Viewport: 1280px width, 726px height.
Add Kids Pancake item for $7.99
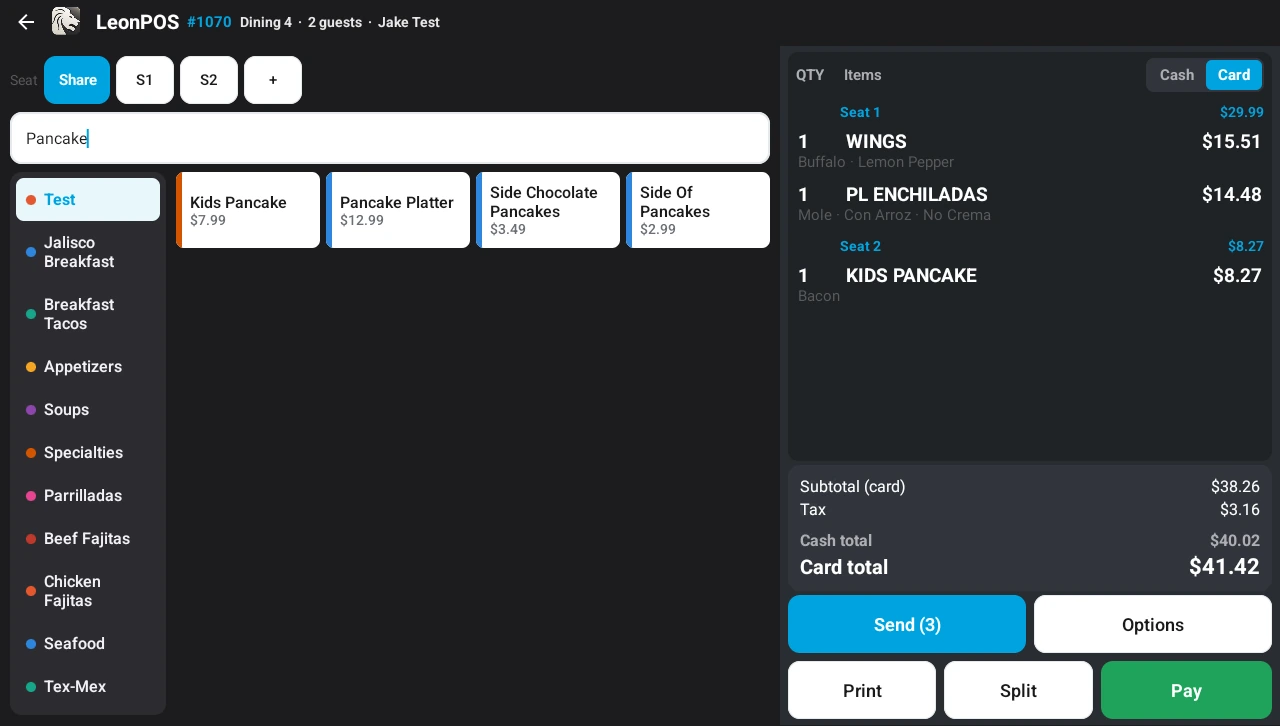coord(248,210)
